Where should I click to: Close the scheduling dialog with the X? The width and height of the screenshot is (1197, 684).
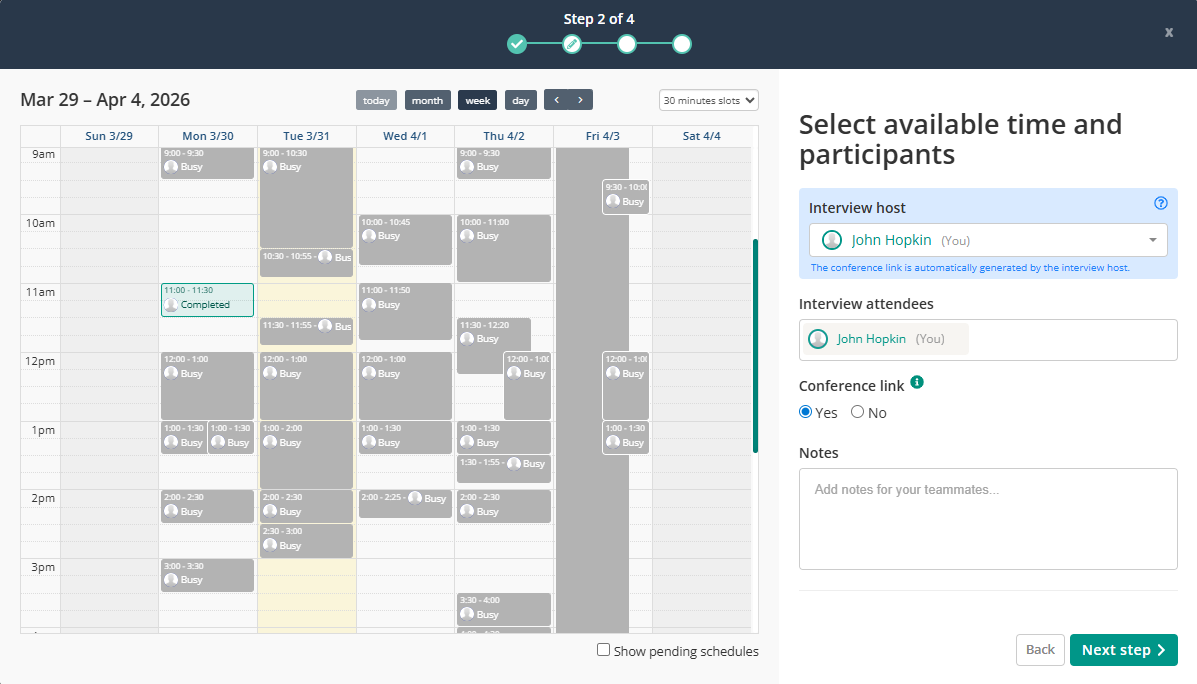tap(1168, 32)
